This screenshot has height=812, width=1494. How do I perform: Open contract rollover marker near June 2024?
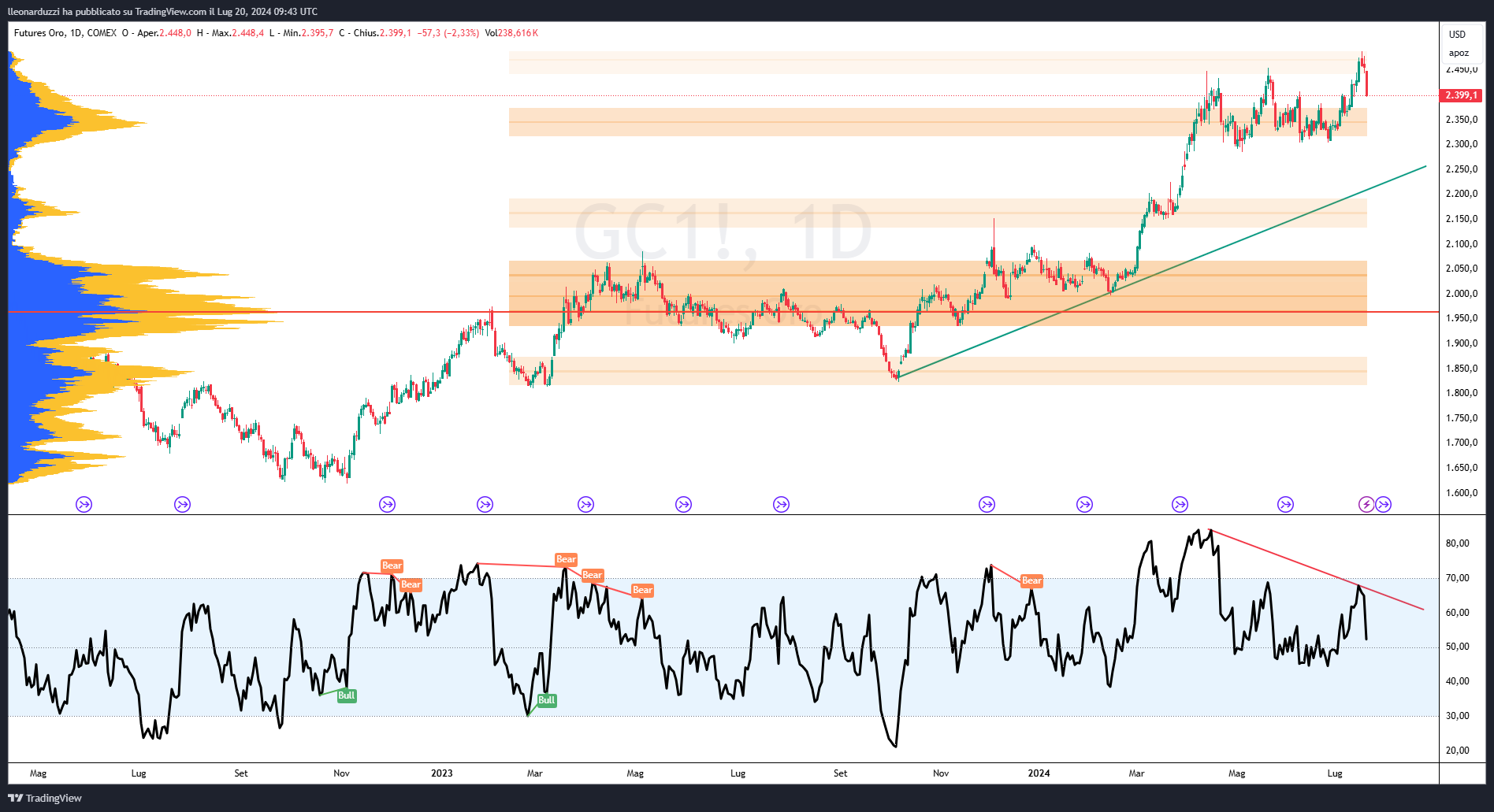click(1286, 505)
